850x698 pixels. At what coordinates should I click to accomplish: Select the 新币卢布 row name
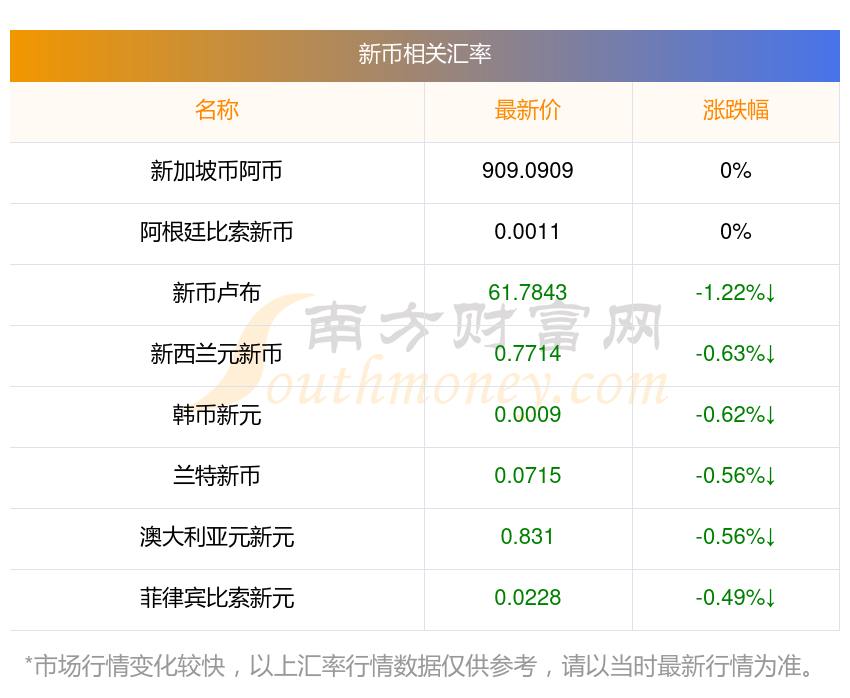pyautogui.click(x=216, y=293)
